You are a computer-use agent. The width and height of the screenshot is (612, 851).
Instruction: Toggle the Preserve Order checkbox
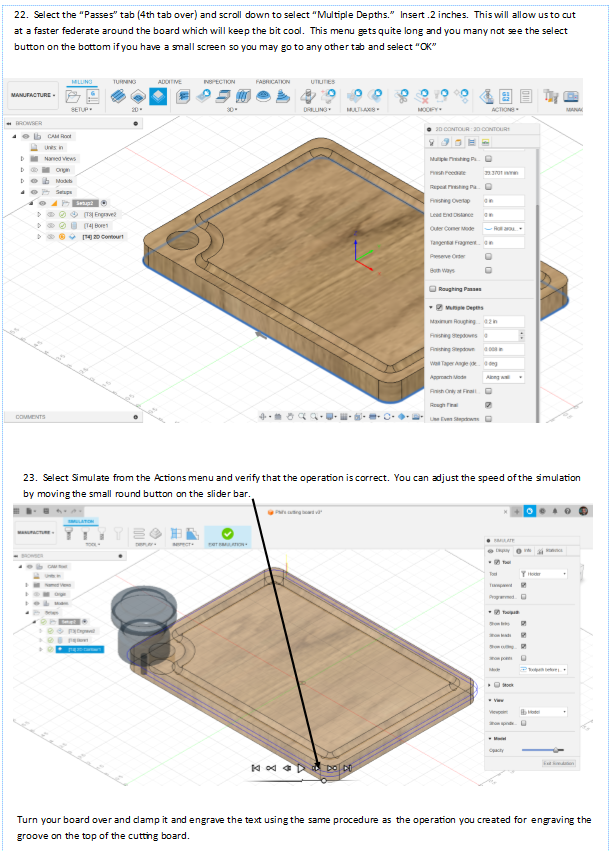point(488,256)
